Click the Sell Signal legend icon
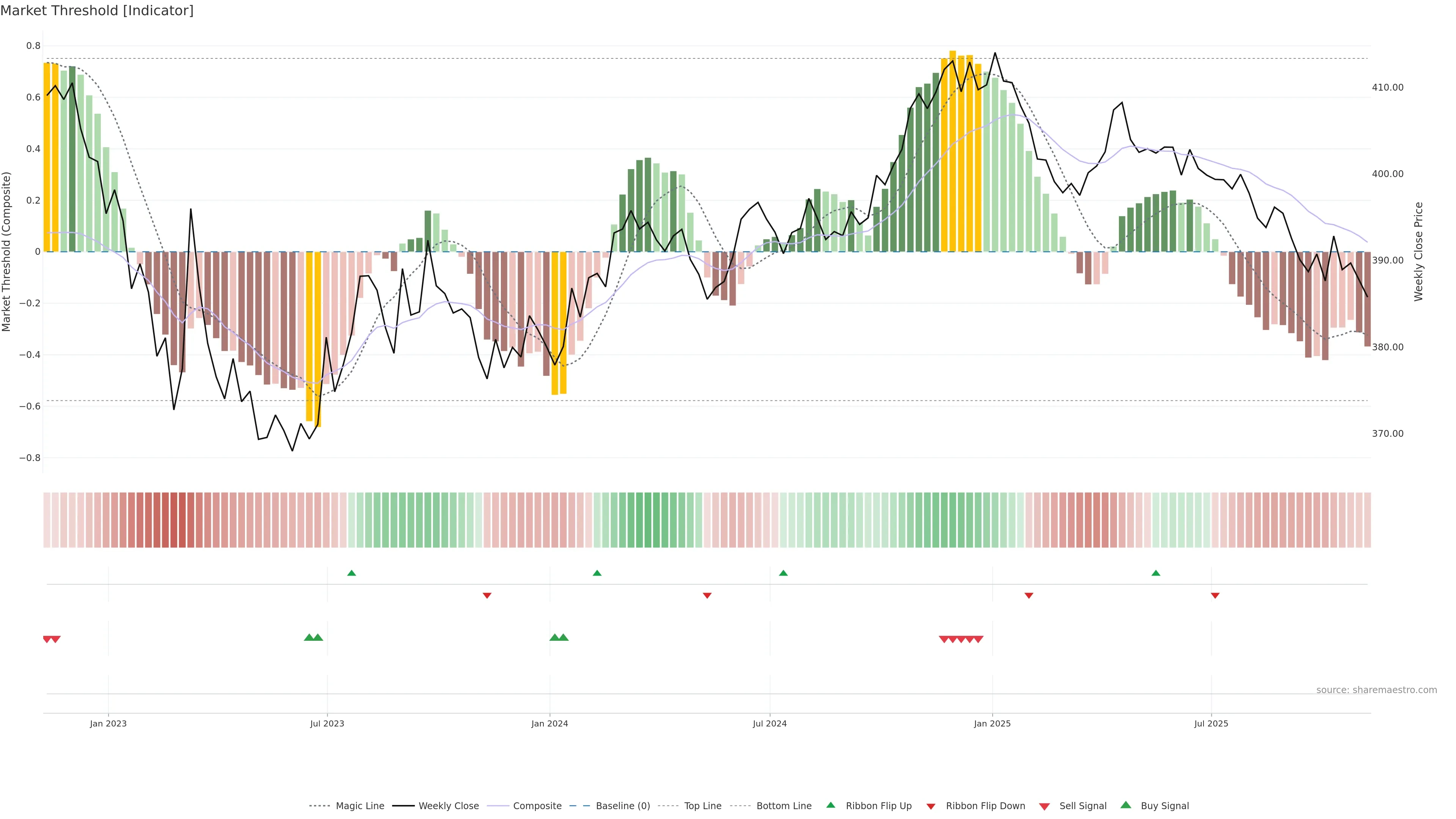 (x=1044, y=806)
